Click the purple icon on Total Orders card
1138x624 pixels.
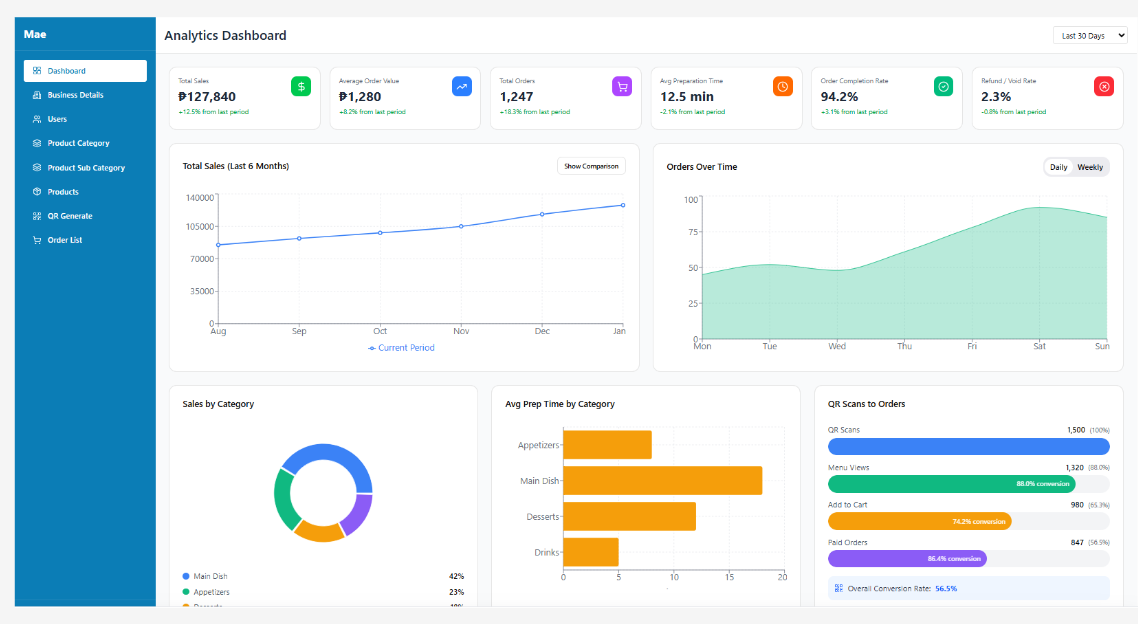click(622, 86)
